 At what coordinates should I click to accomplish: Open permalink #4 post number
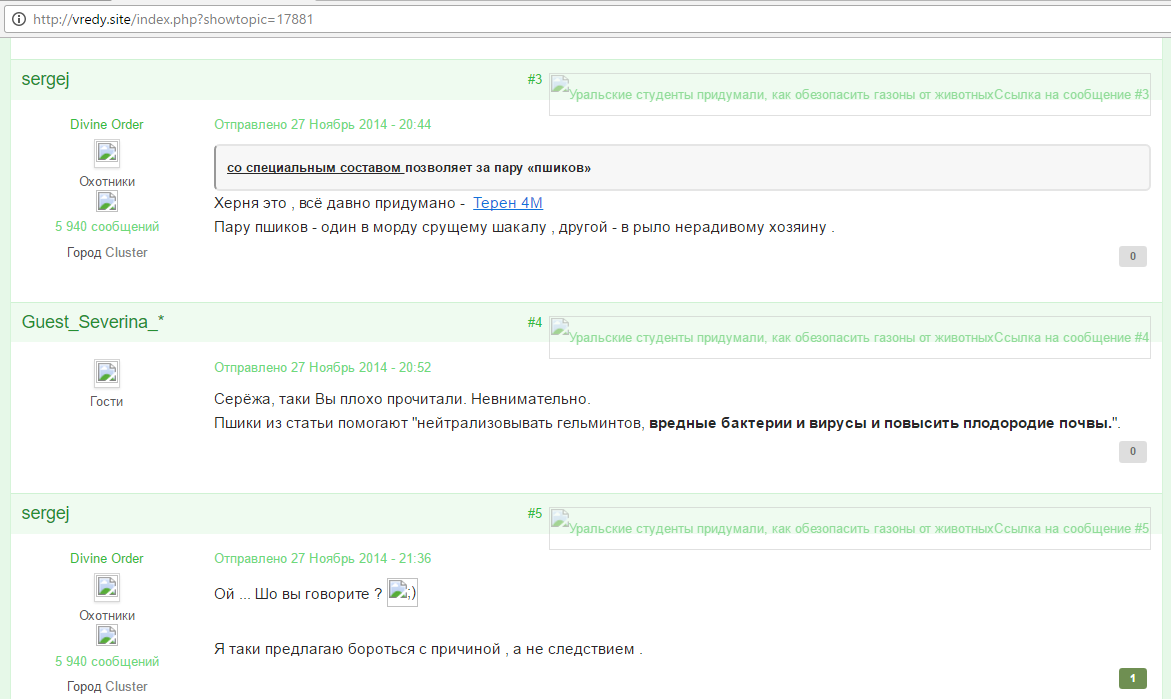point(535,322)
